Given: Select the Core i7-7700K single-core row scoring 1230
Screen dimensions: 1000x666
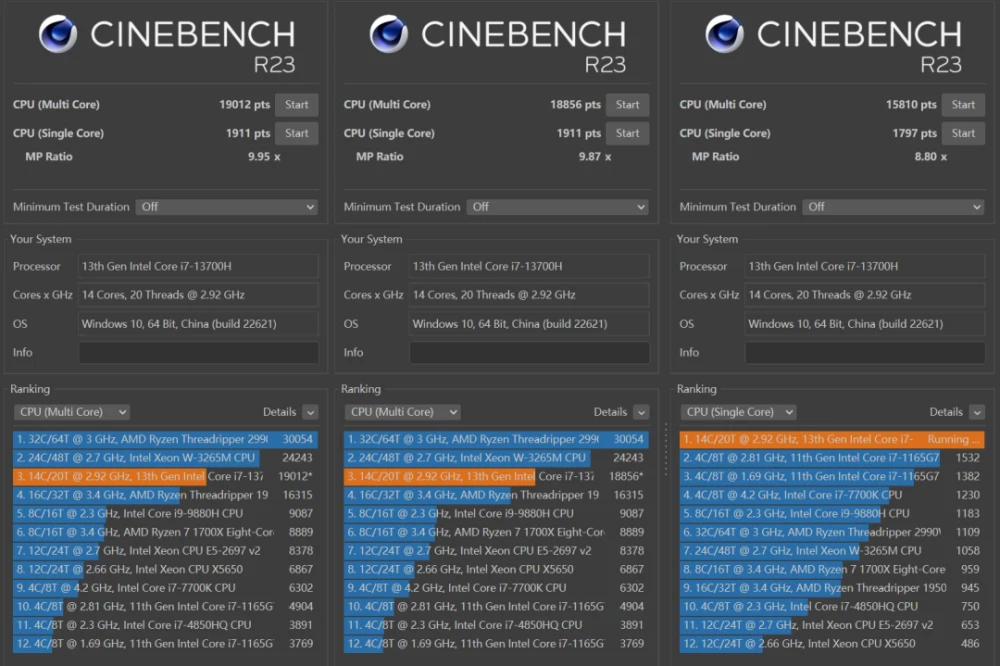Looking at the screenshot, I should coord(832,495).
